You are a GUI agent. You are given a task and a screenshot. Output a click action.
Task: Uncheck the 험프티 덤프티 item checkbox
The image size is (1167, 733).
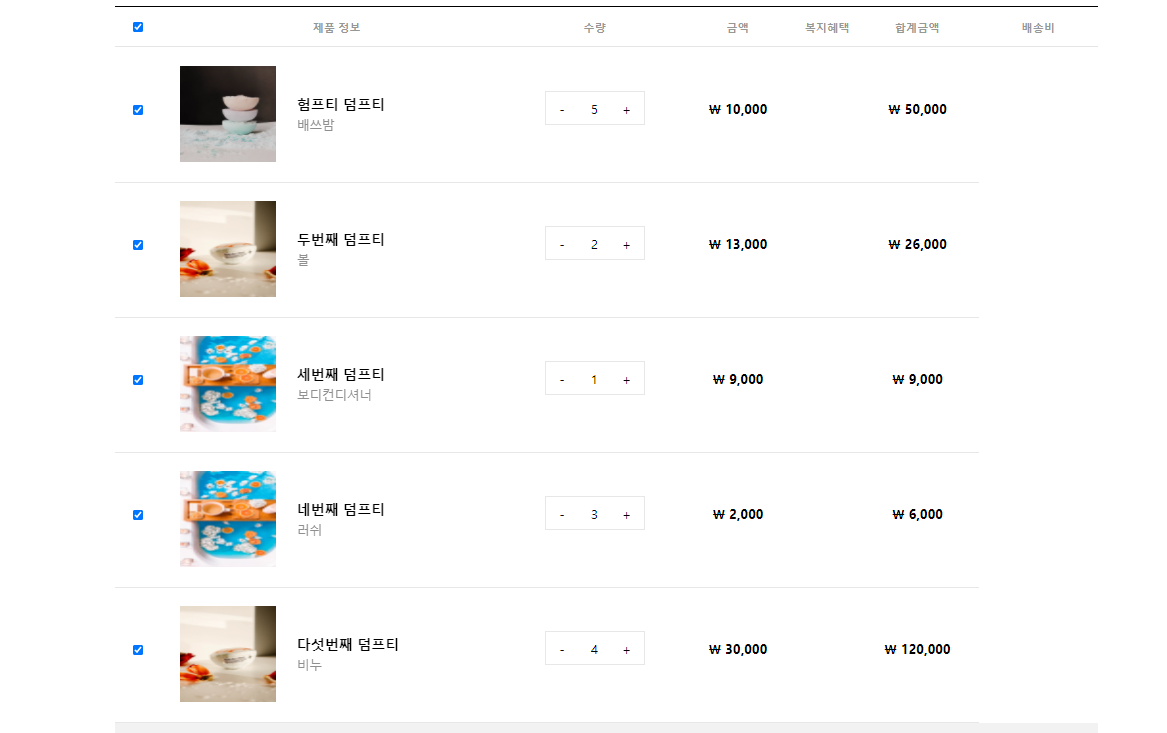(138, 110)
